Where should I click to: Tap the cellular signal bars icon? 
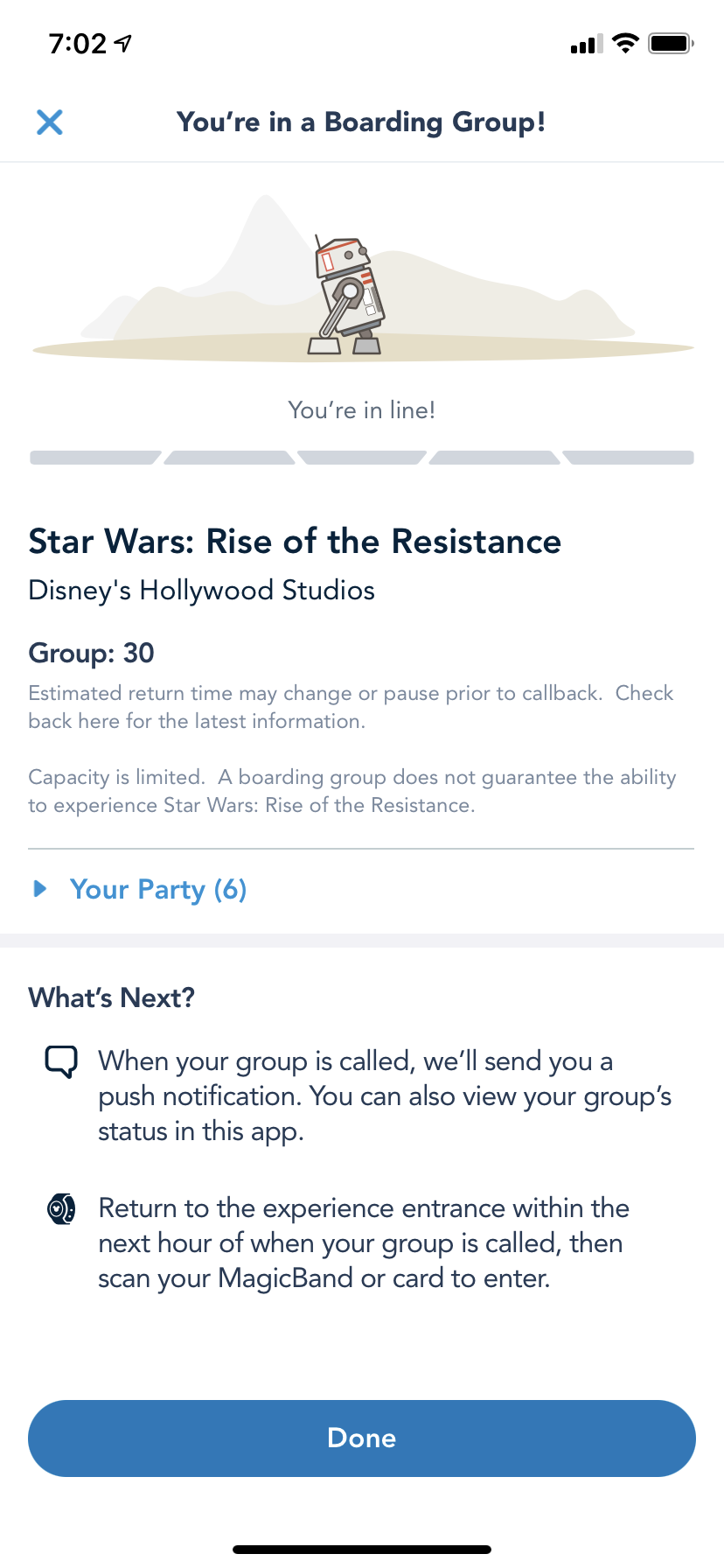[587, 44]
